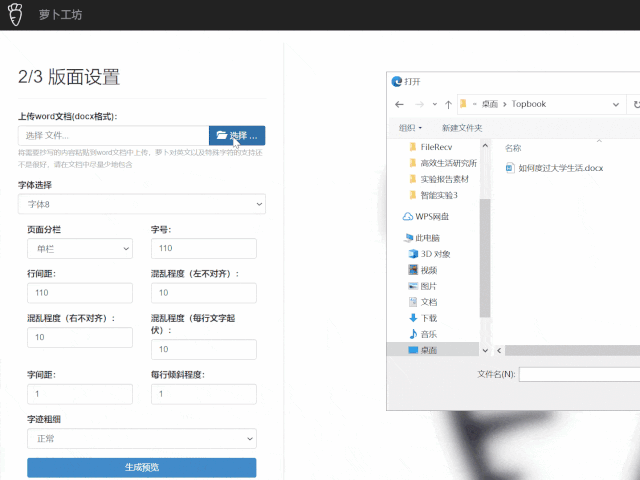
Task: Click 新建文件夹 in dialog toolbar
Action: tap(462, 128)
